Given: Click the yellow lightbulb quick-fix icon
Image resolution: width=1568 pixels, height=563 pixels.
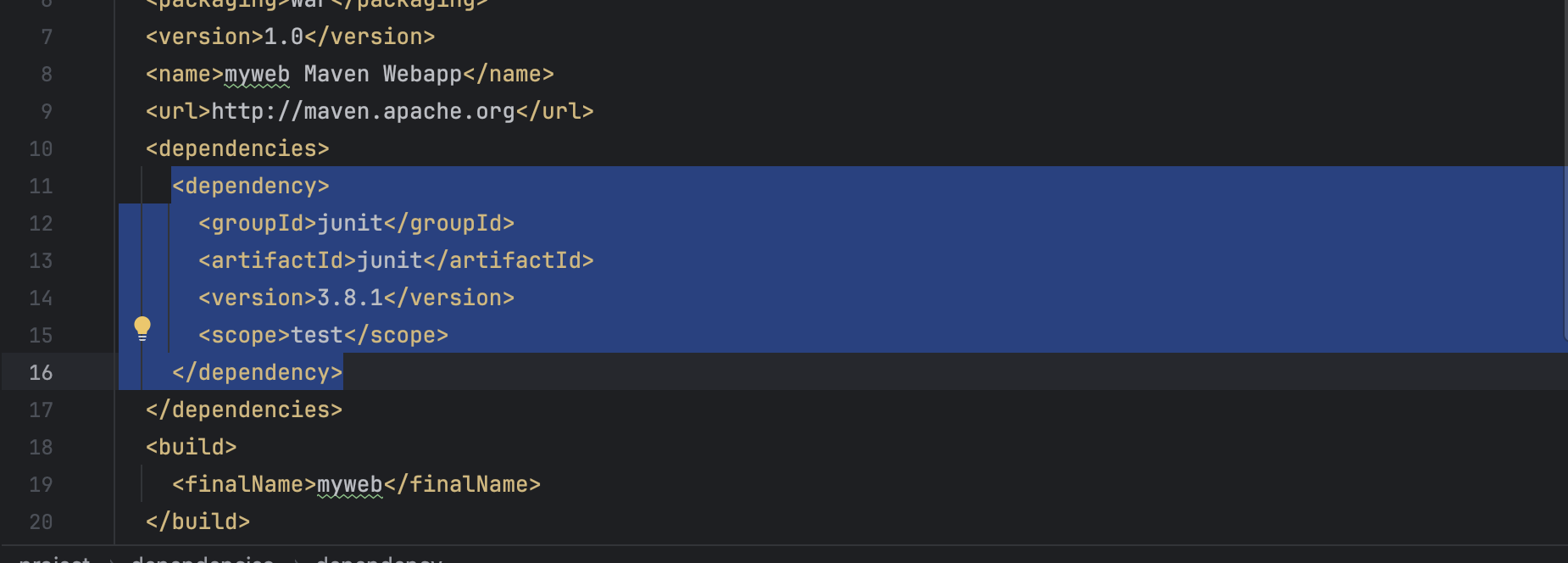Looking at the screenshot, I should [x=142, y=328].
